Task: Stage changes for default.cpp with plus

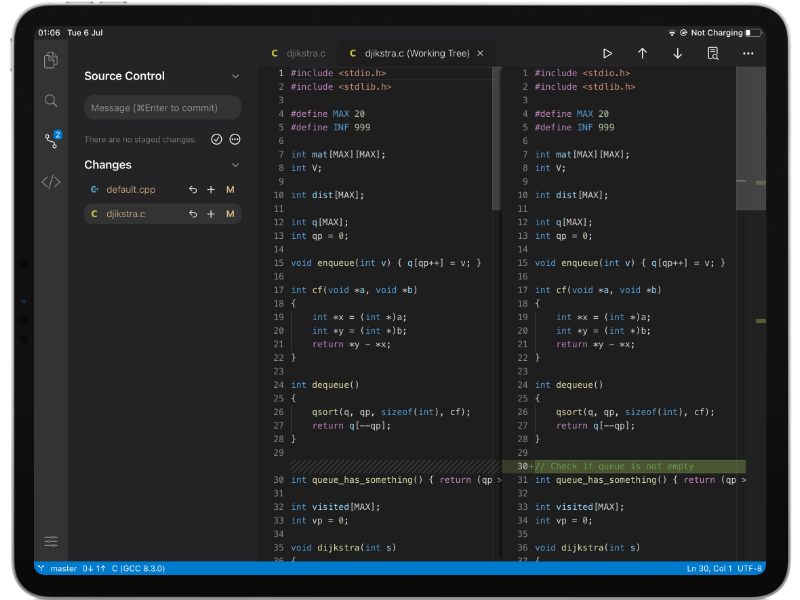Action: (x=211, y=190)
